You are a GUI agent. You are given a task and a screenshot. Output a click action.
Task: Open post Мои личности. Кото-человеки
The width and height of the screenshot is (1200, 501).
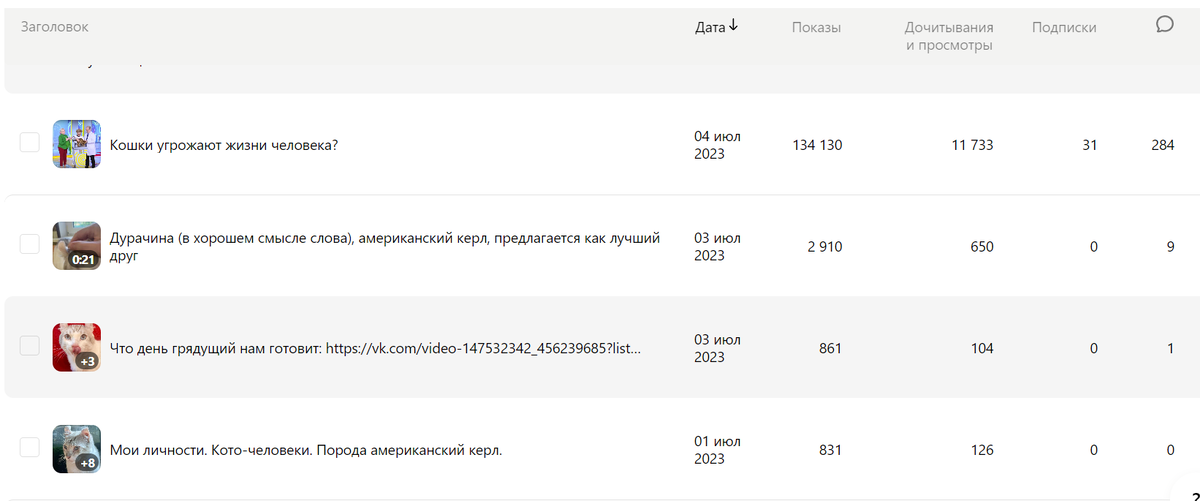coord(305,450)
